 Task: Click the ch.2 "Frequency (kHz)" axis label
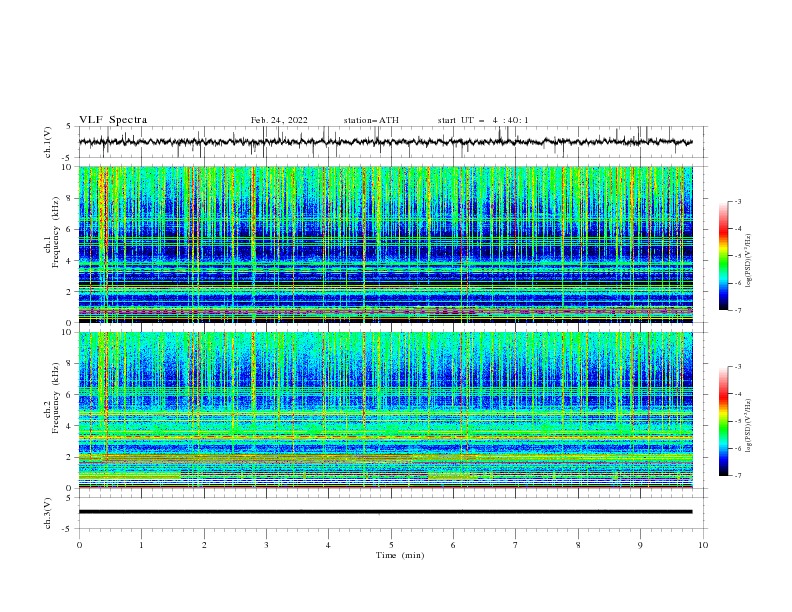[55, 397]
